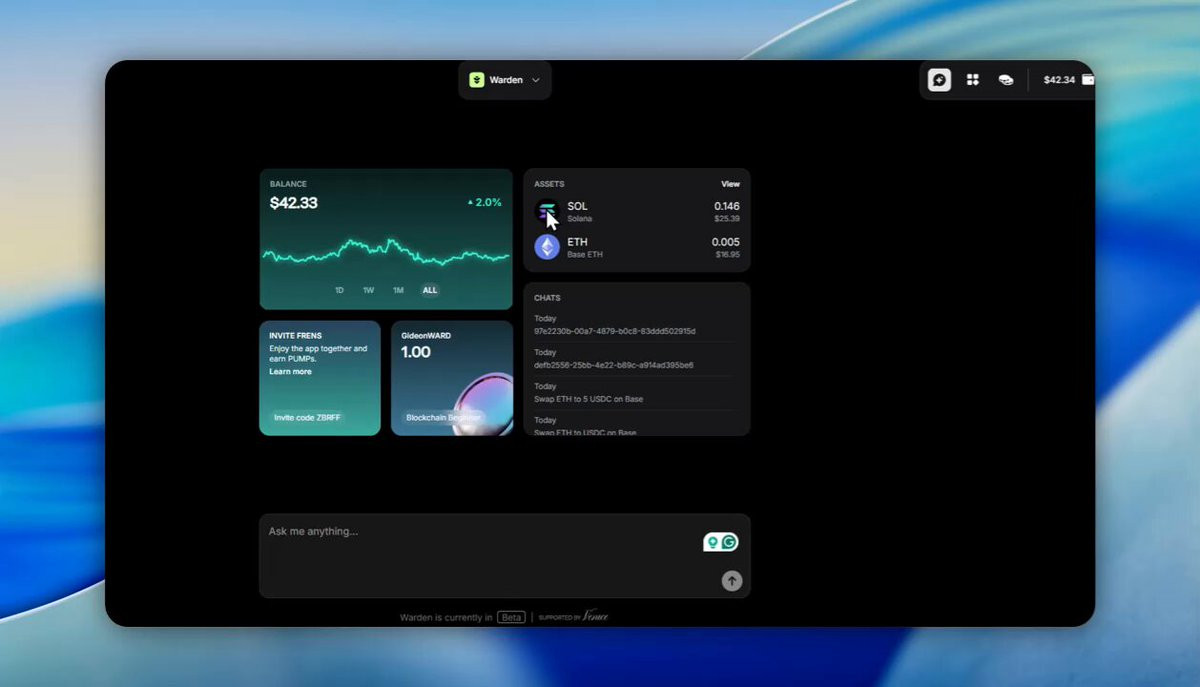
Task: Send message with the up-arrow button
Action: pyautogui.click(x=732, y=581)
